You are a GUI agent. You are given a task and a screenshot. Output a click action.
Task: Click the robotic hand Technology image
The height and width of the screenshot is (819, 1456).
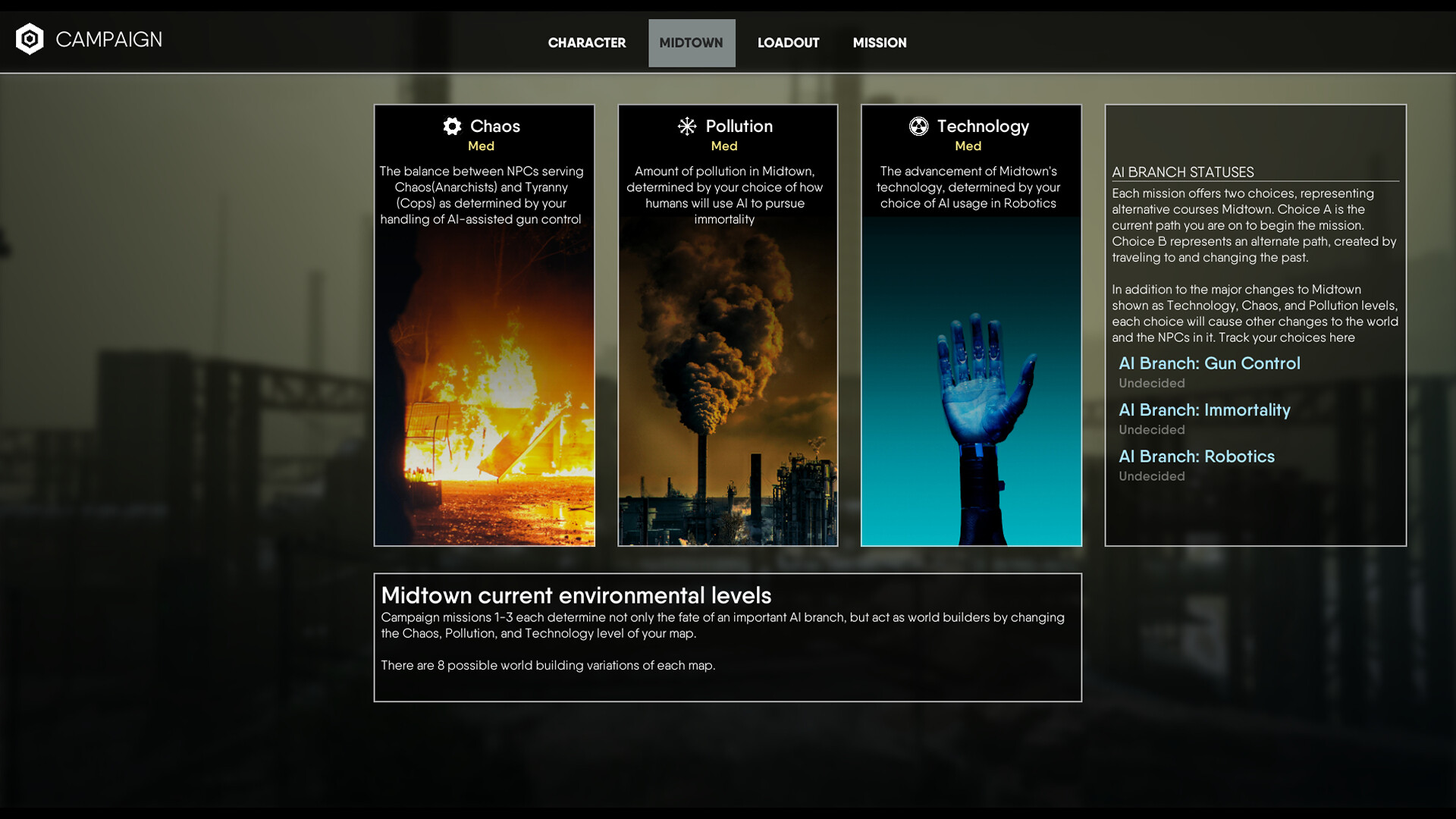tap(971, 381)
